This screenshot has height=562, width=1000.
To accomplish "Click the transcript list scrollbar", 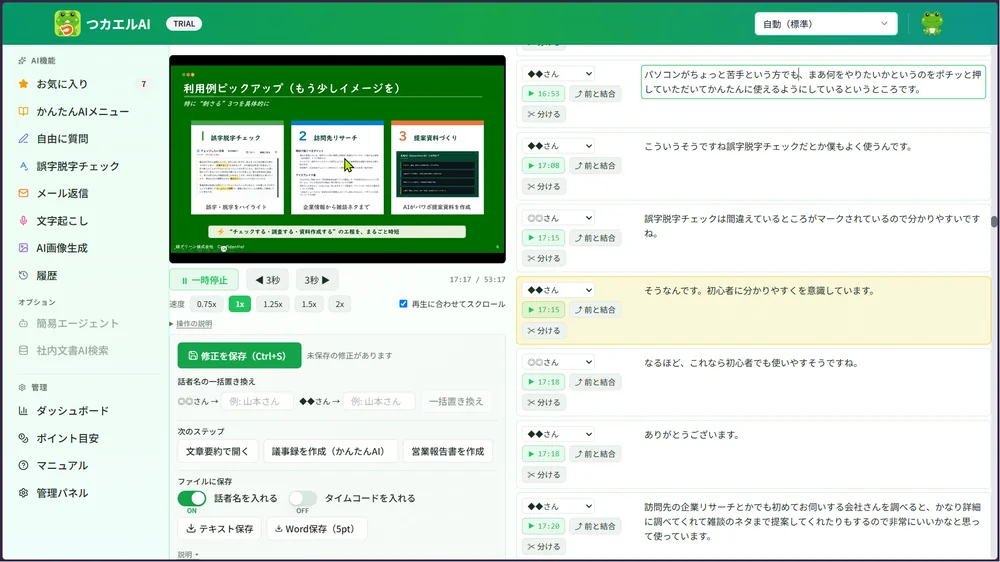I will click(x=994, y=221).
